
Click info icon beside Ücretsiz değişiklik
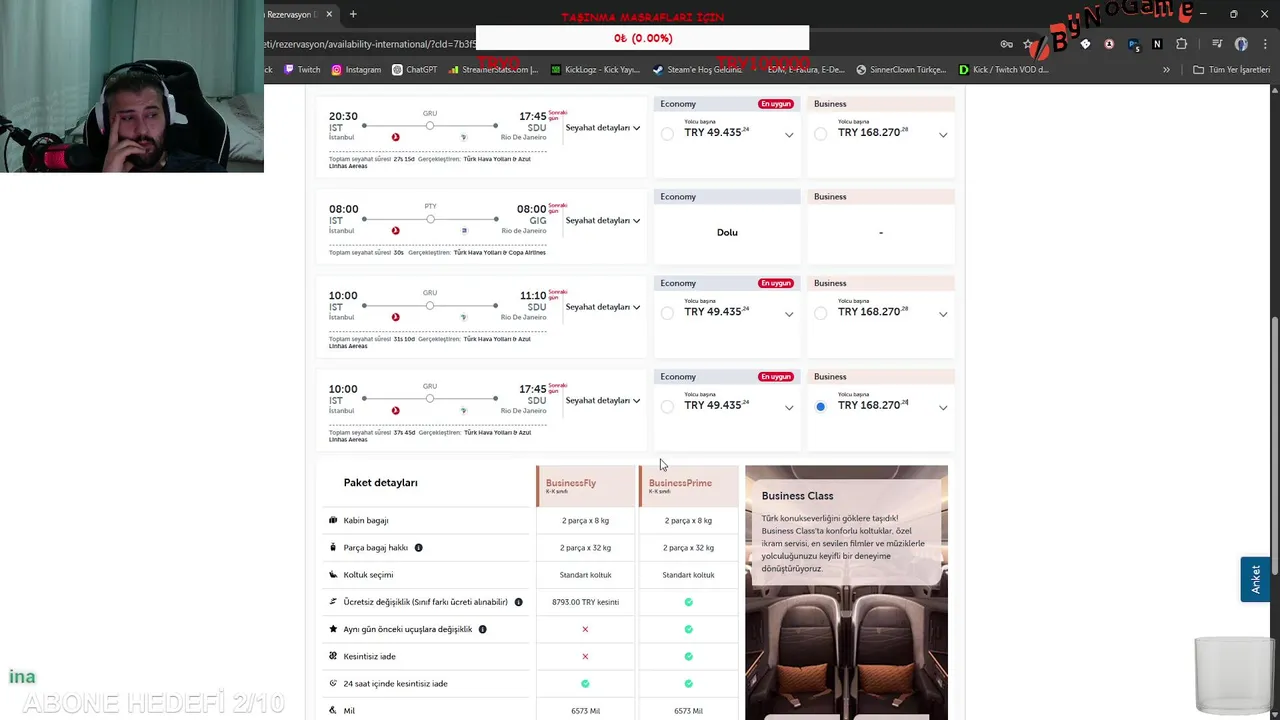[x=518, y=602]
